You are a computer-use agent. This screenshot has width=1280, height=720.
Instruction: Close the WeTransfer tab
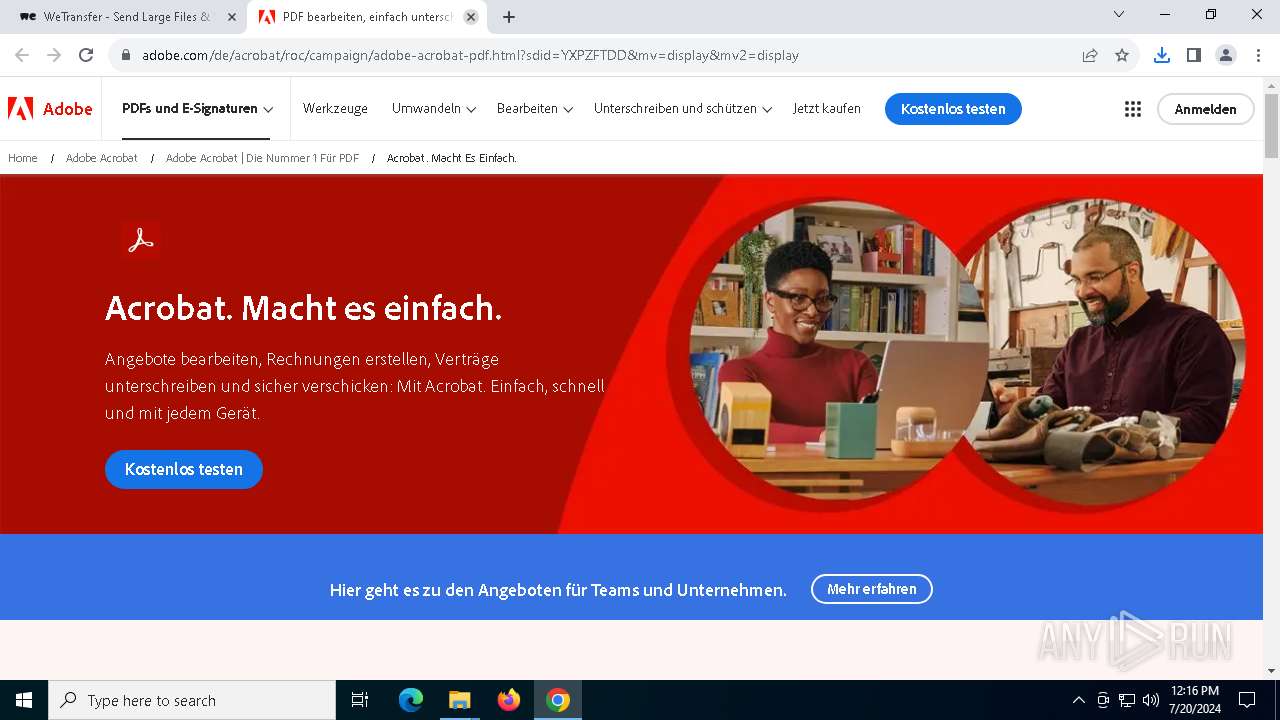tap(232, 17)
